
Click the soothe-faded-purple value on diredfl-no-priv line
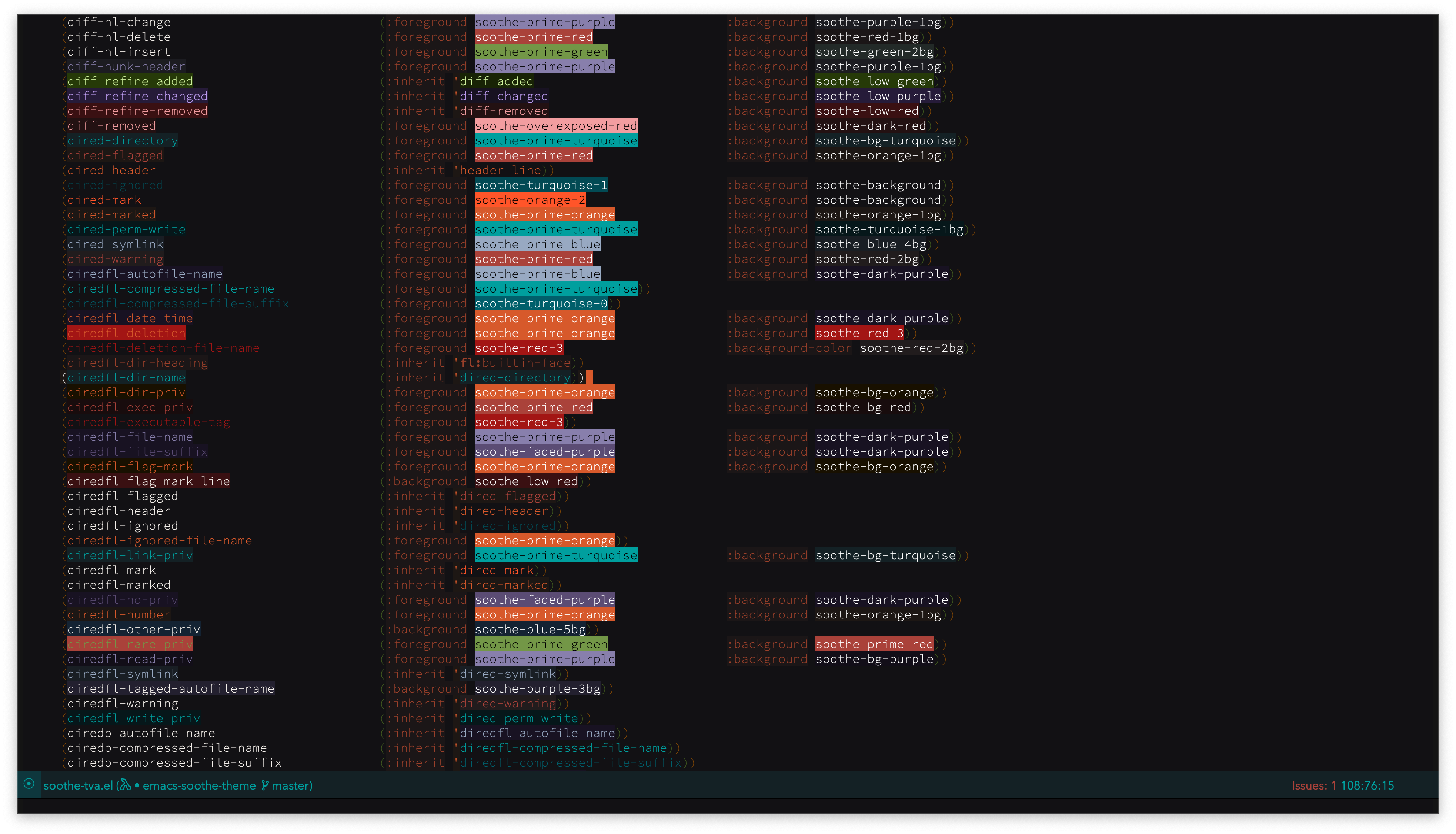[544, 600]
